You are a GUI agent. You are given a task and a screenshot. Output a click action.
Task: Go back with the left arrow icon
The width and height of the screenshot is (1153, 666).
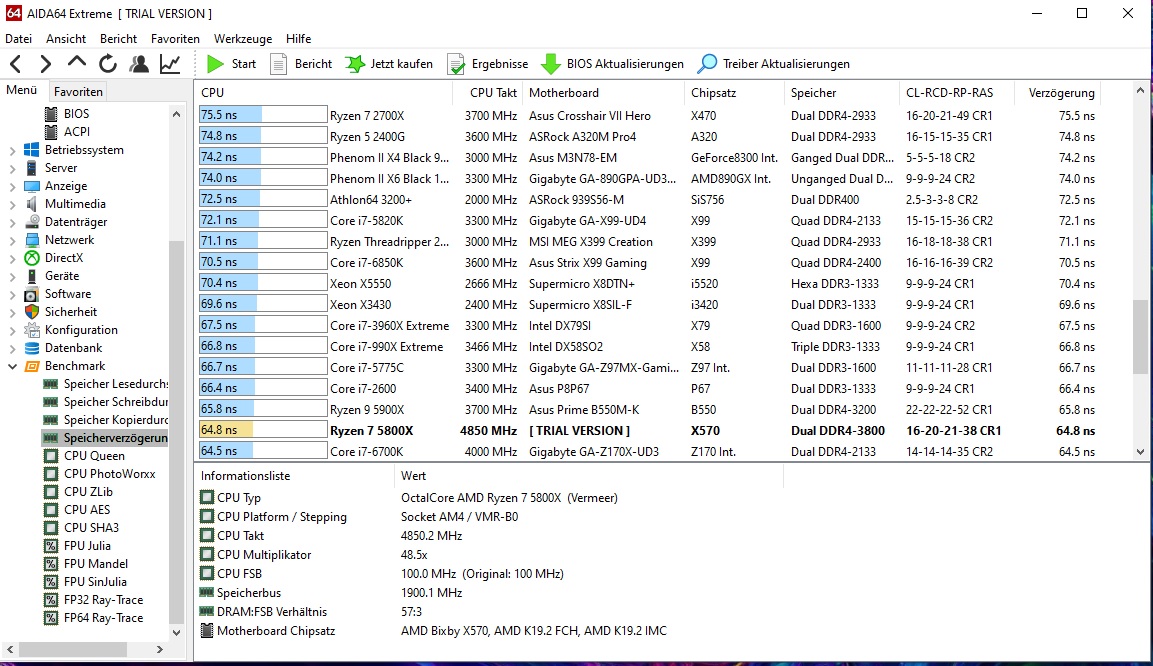(15, 64)
